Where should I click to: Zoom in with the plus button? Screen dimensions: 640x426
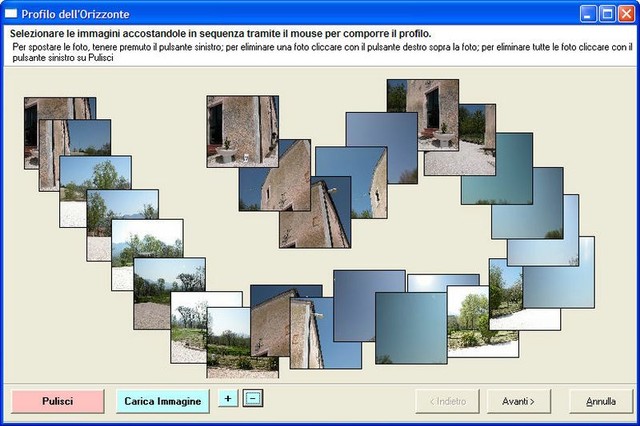pos(228,398)
